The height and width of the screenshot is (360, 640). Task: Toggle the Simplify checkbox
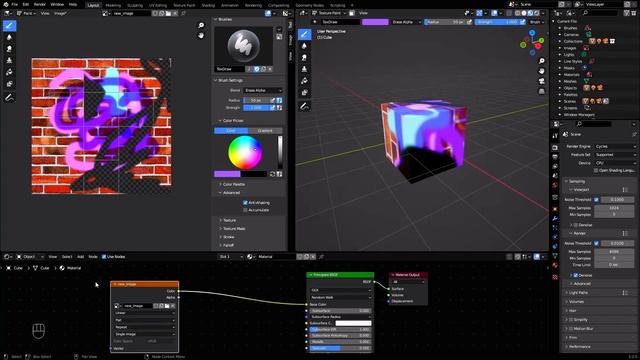point(571,320)
